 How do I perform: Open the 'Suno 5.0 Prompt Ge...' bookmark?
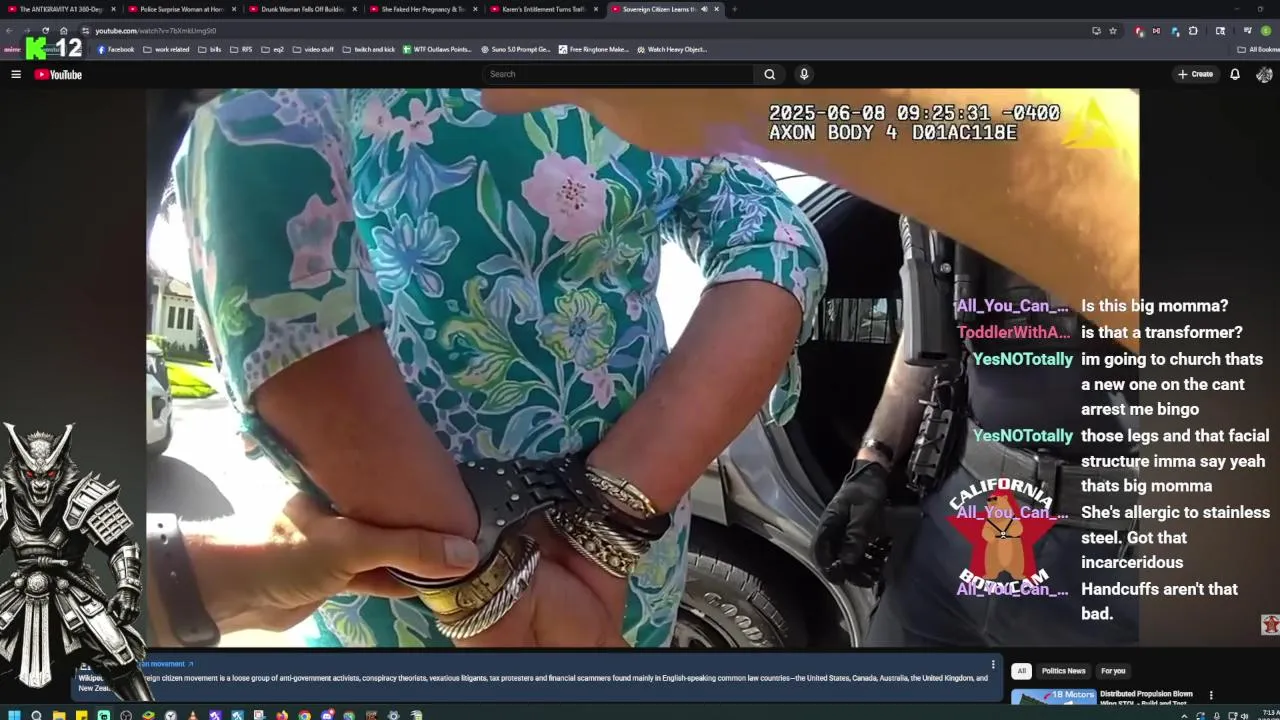pos(515,49)
